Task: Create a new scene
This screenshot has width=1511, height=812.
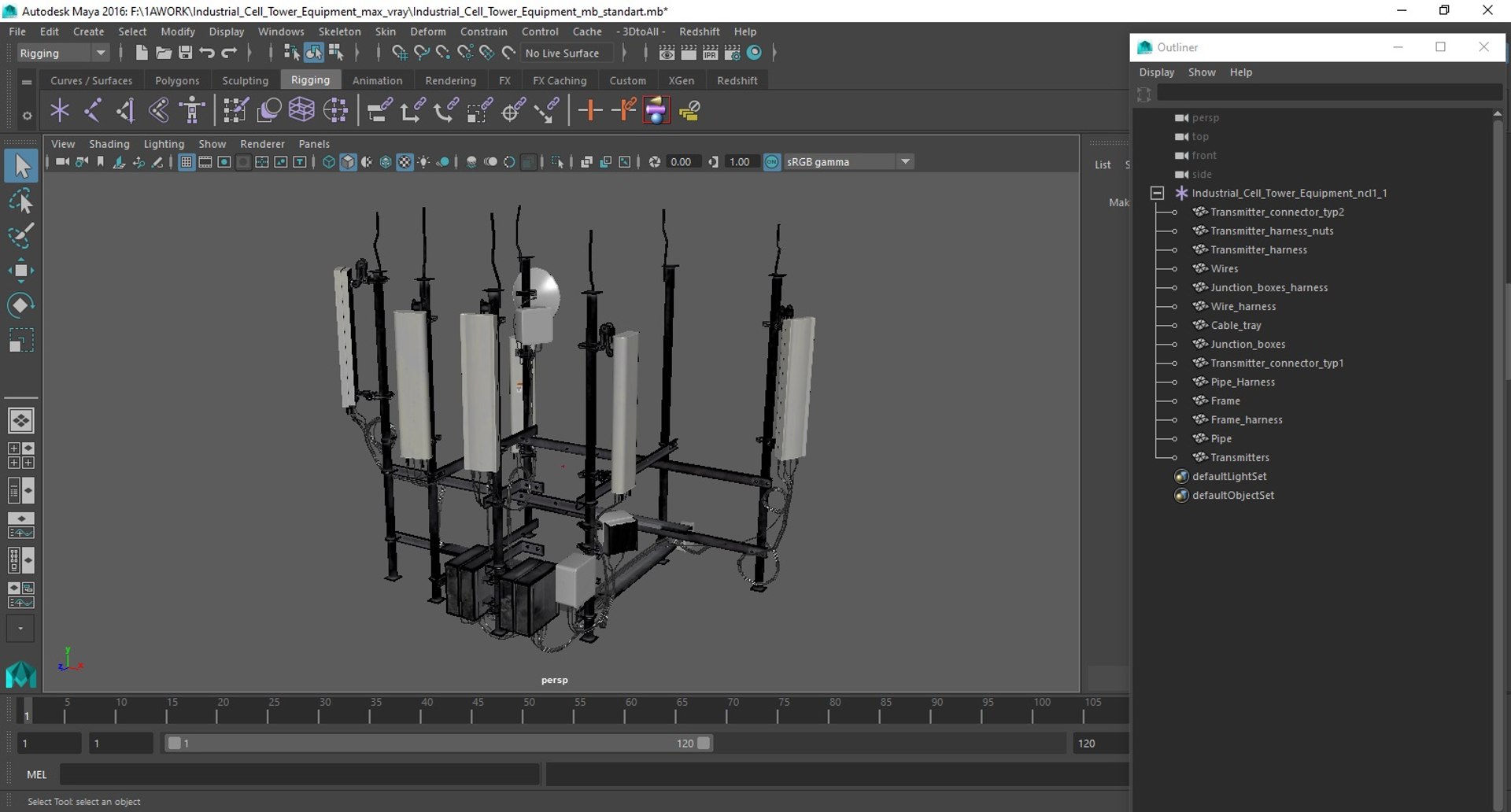Action: 142,53
